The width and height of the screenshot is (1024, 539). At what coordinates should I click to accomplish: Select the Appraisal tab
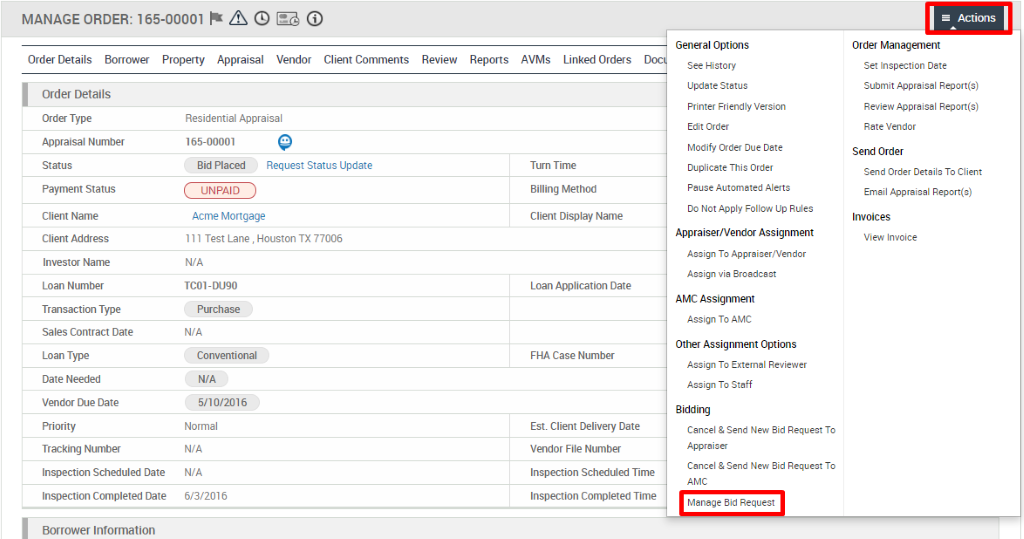click(240, 59)
